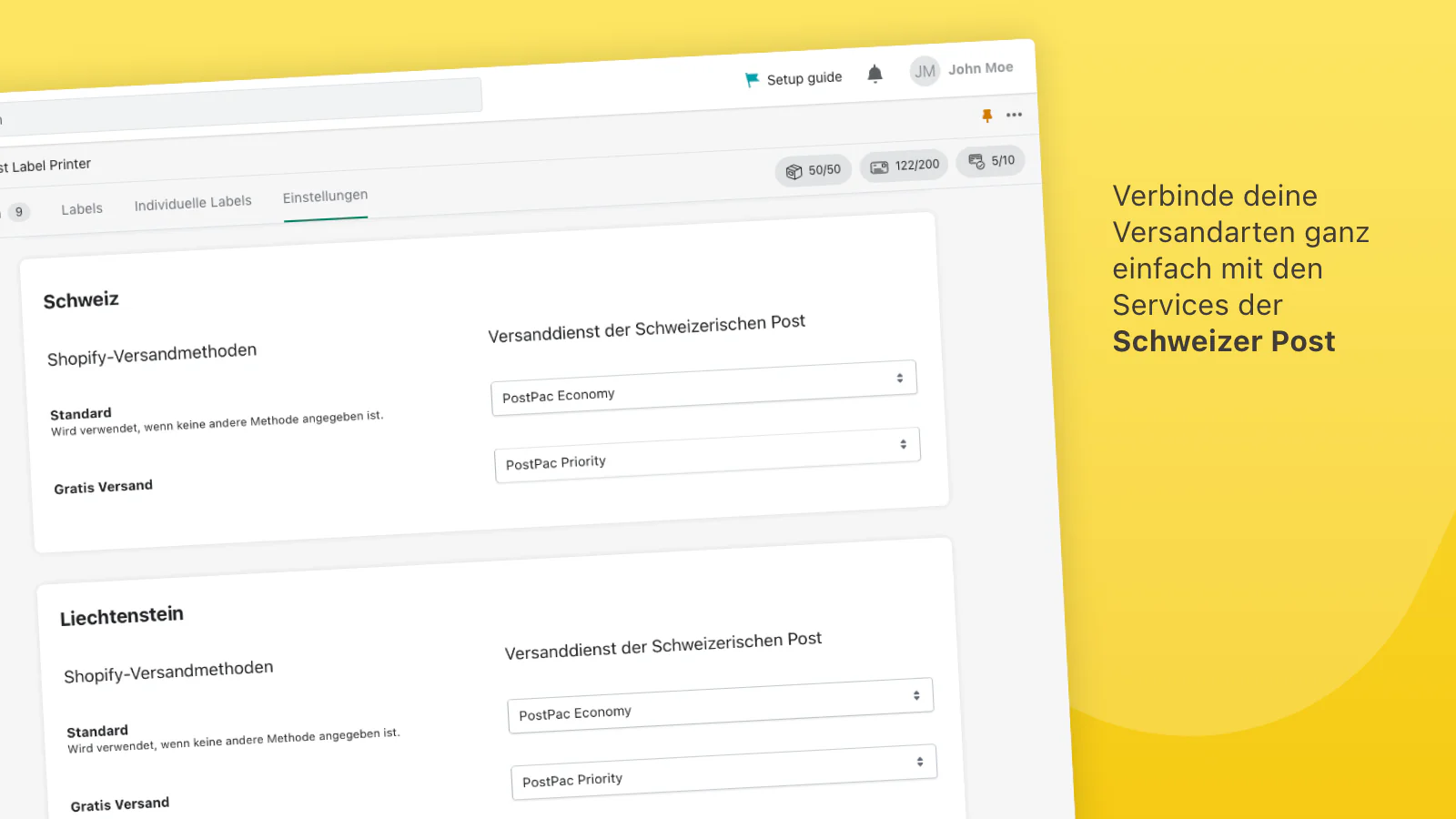Screen dimensions: 1456x819
Task: Click the 122/200 label counter badge
Action: point(905,166)
